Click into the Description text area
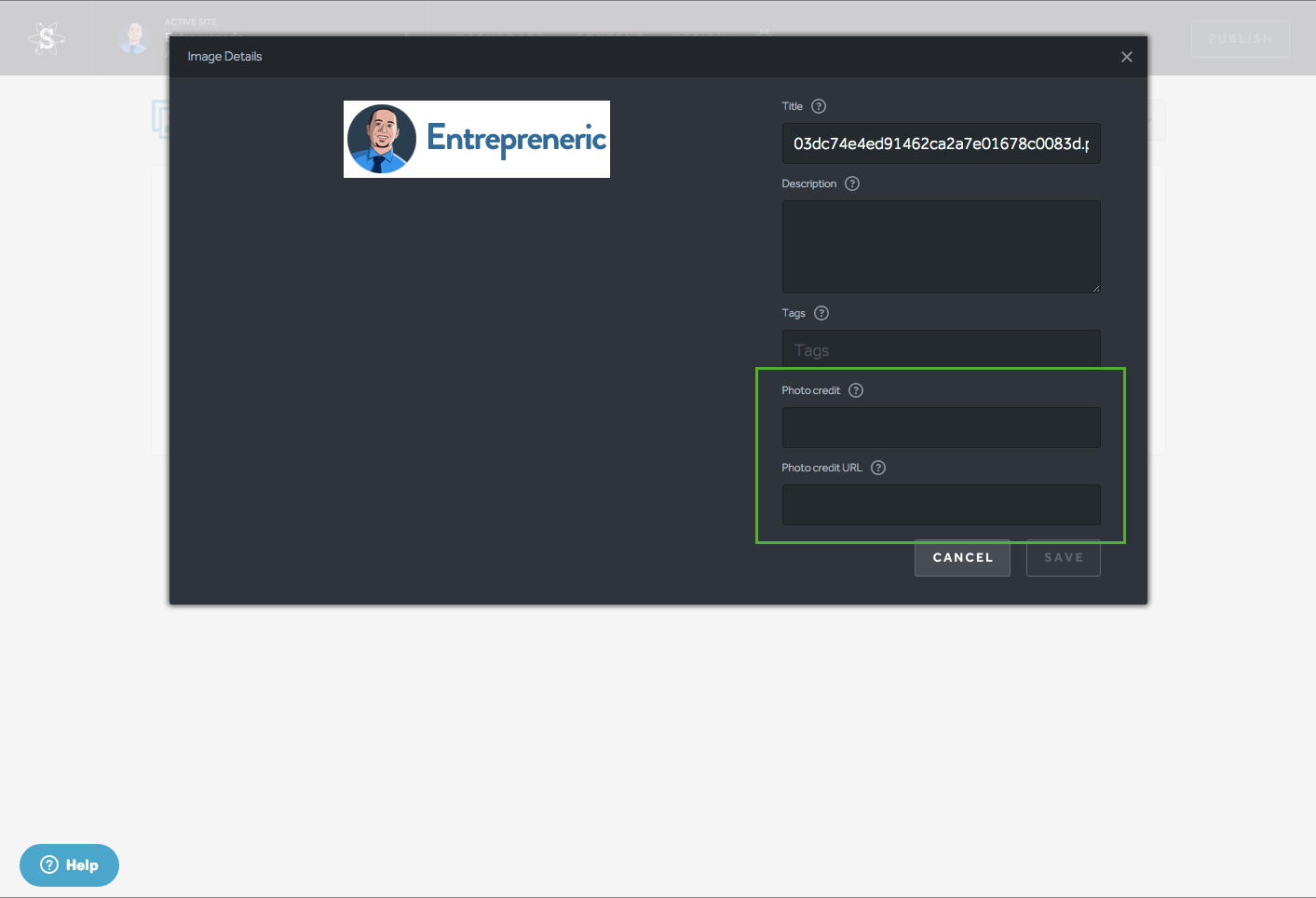Viewport: 1316px width, 898px height. [941, 247]
